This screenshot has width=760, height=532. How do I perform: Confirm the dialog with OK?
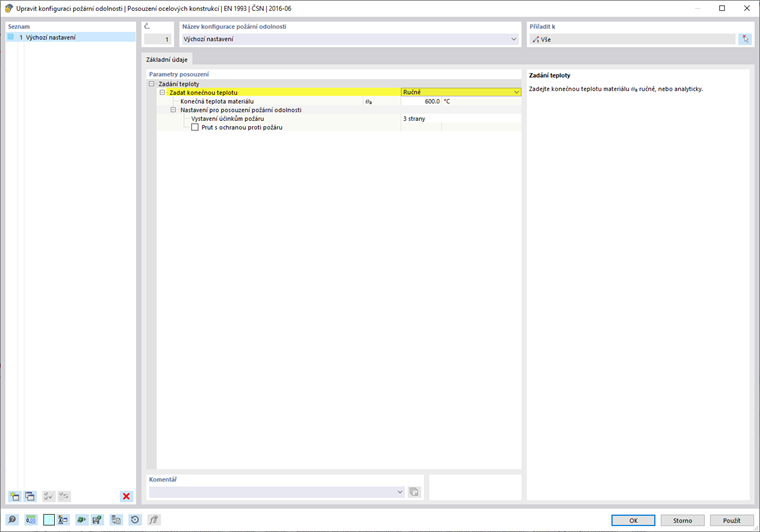633,520
